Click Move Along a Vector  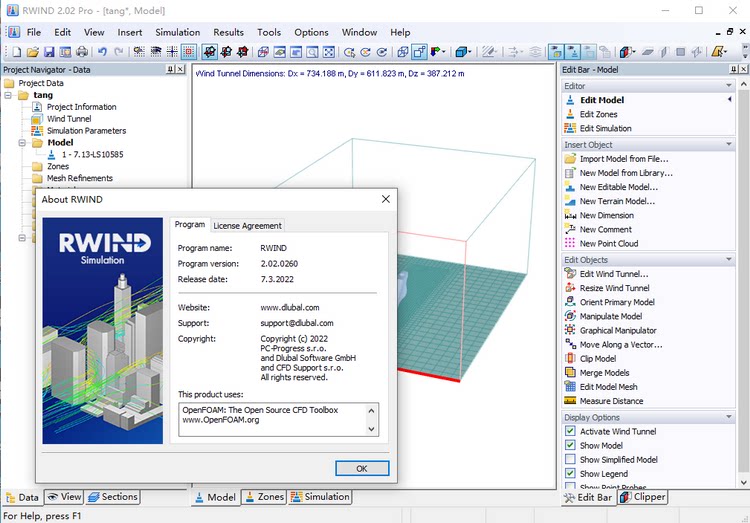[621, 345]
